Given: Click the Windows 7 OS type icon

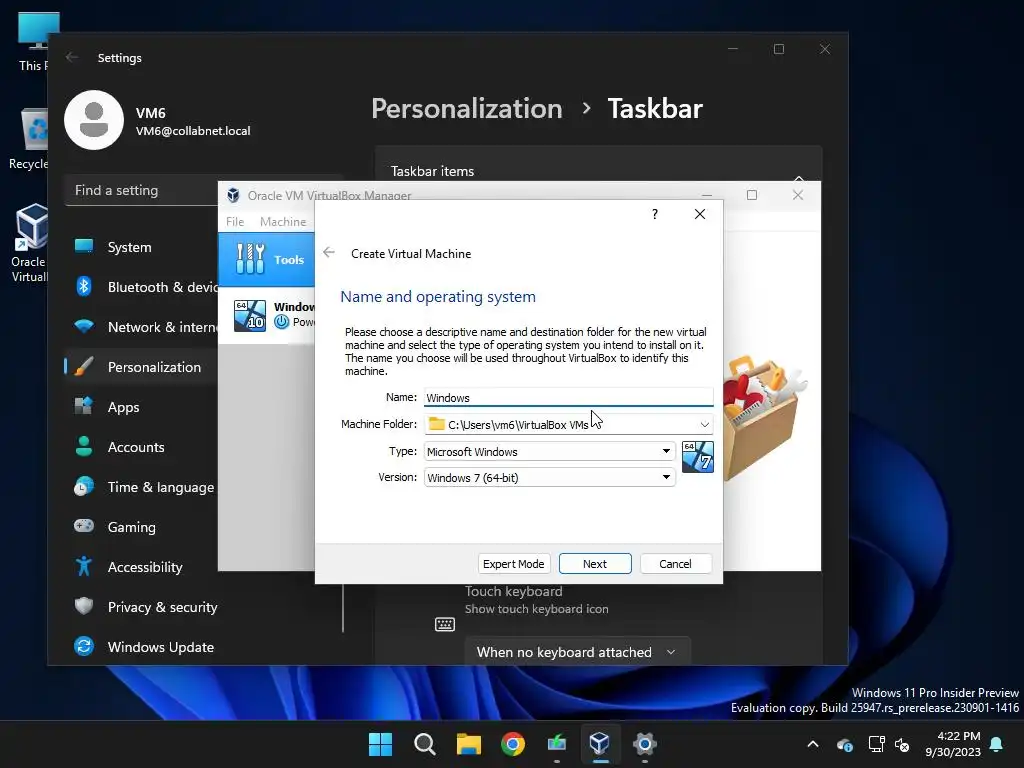Looking at the screenshot, I should pos(697,456).
